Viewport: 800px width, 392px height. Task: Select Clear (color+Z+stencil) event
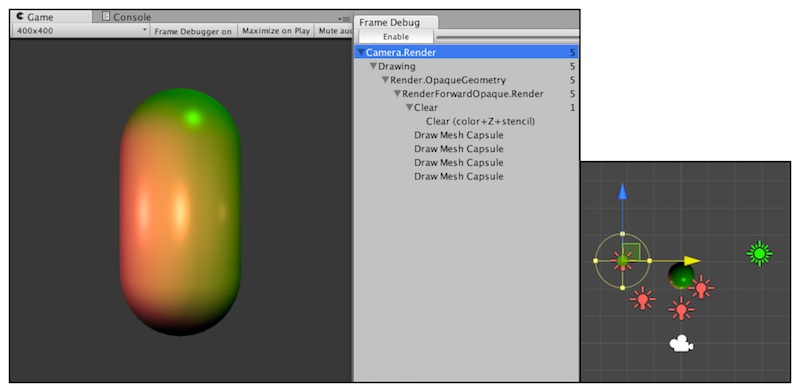point(481,121)
